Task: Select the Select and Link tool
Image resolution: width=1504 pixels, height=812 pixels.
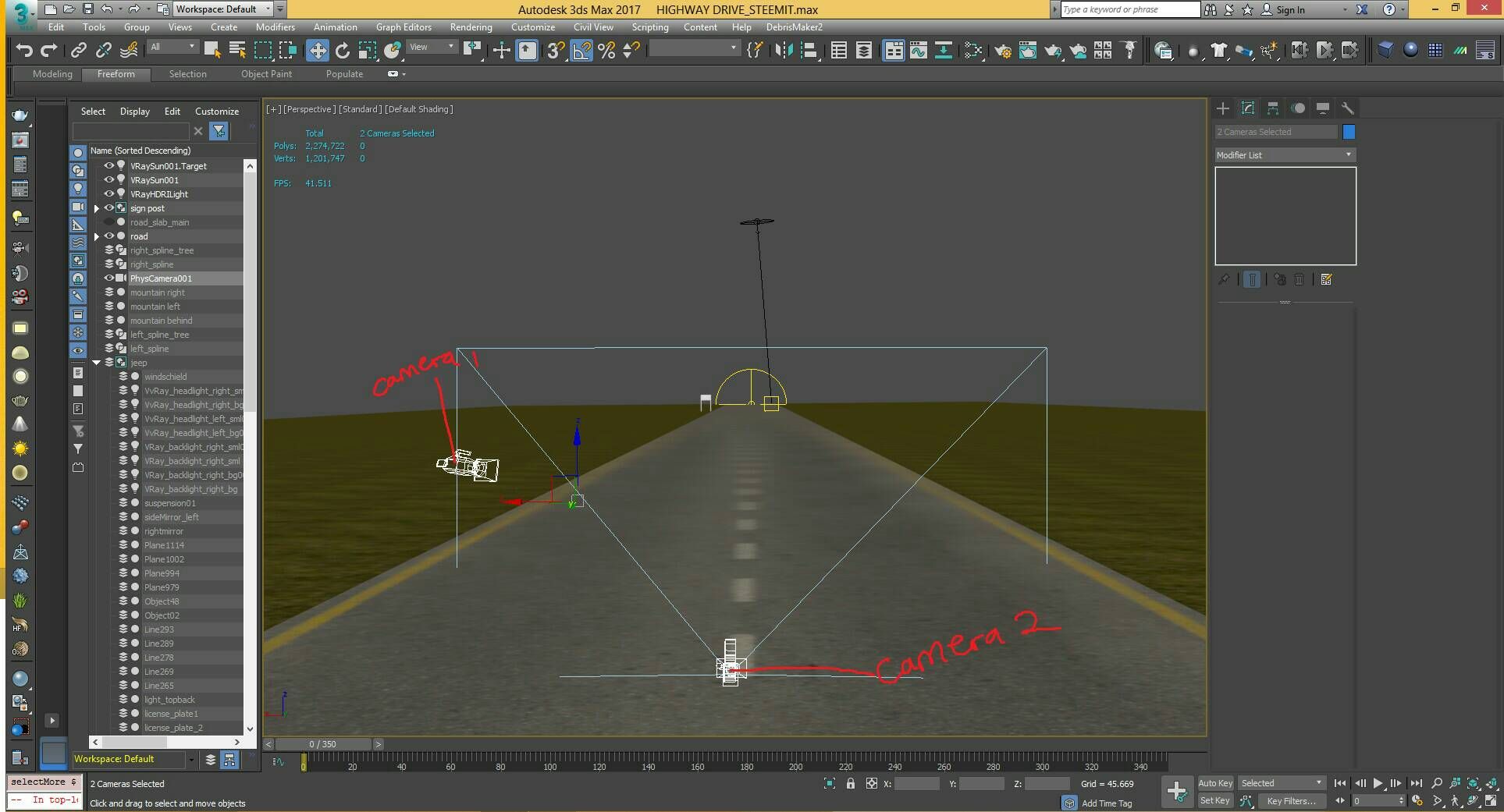Action: 79,51
